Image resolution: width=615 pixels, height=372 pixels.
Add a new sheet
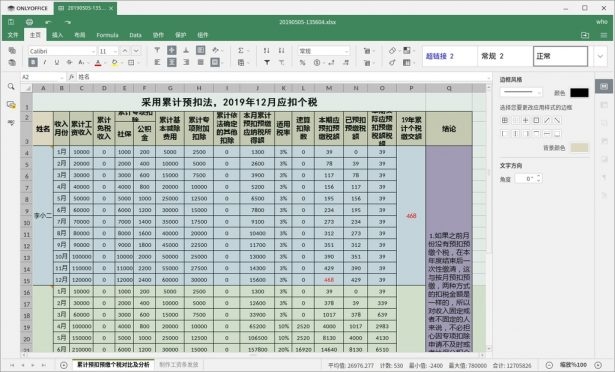(x=64, y=365)
